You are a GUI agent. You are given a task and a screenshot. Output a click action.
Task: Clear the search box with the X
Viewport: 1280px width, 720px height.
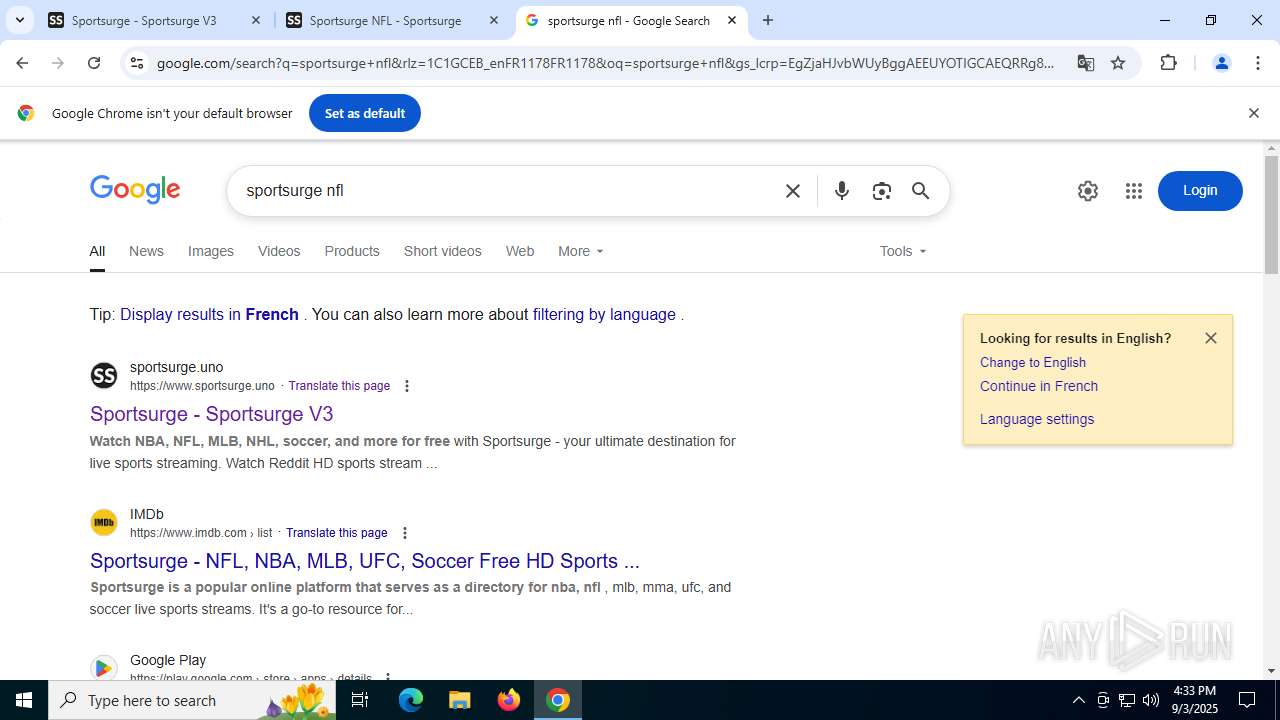point(793,191)
